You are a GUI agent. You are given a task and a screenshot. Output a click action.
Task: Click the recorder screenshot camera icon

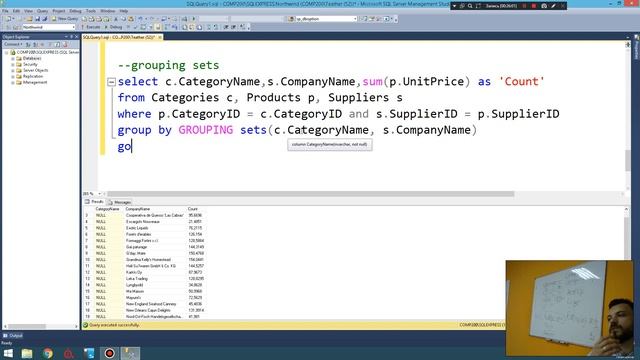tap(544, 6)
